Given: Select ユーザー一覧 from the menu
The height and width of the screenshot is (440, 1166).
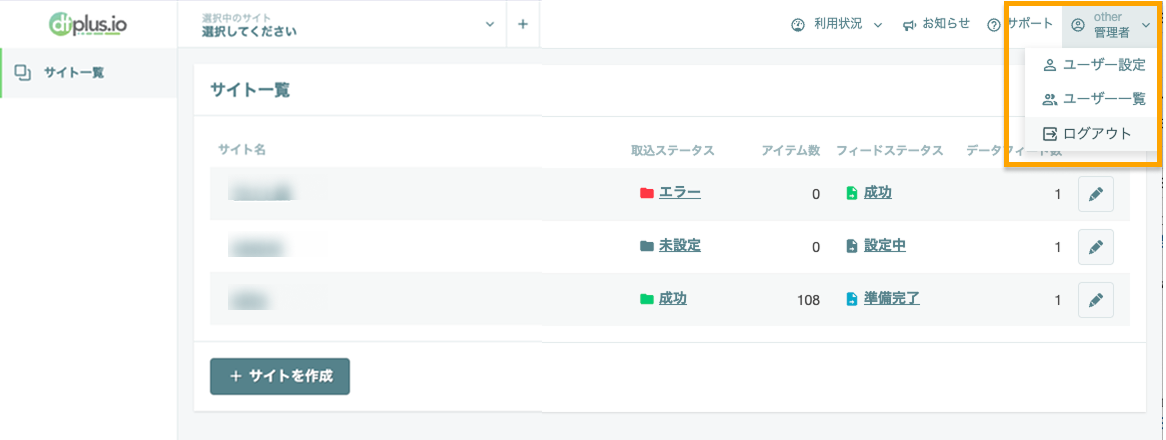Looking at the screenshot, I should (x=1092, y=99).
